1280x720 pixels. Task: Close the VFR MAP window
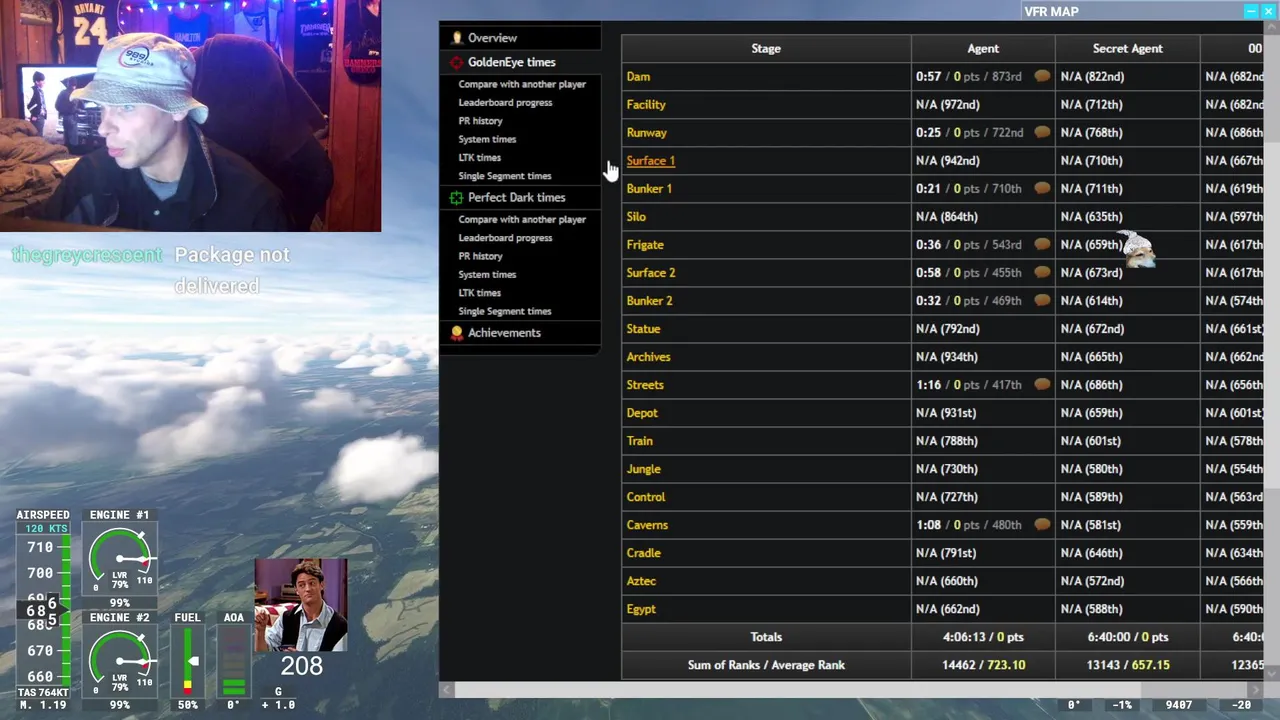(1268, 11)
